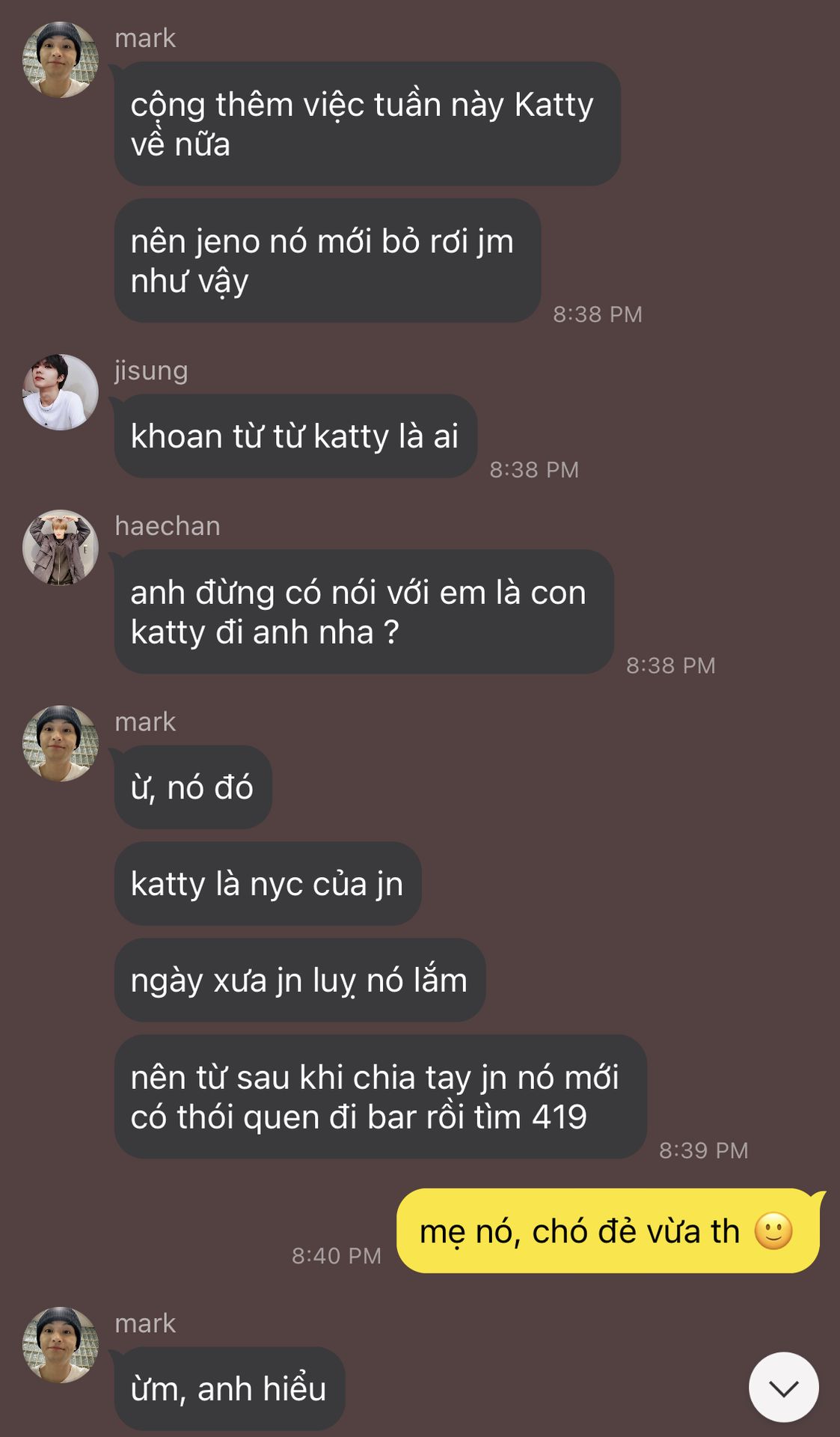This screenshot has height=1437, width=840.
Task: Tap the 8:40 PM timestamp
Action: pos(337,1256)
